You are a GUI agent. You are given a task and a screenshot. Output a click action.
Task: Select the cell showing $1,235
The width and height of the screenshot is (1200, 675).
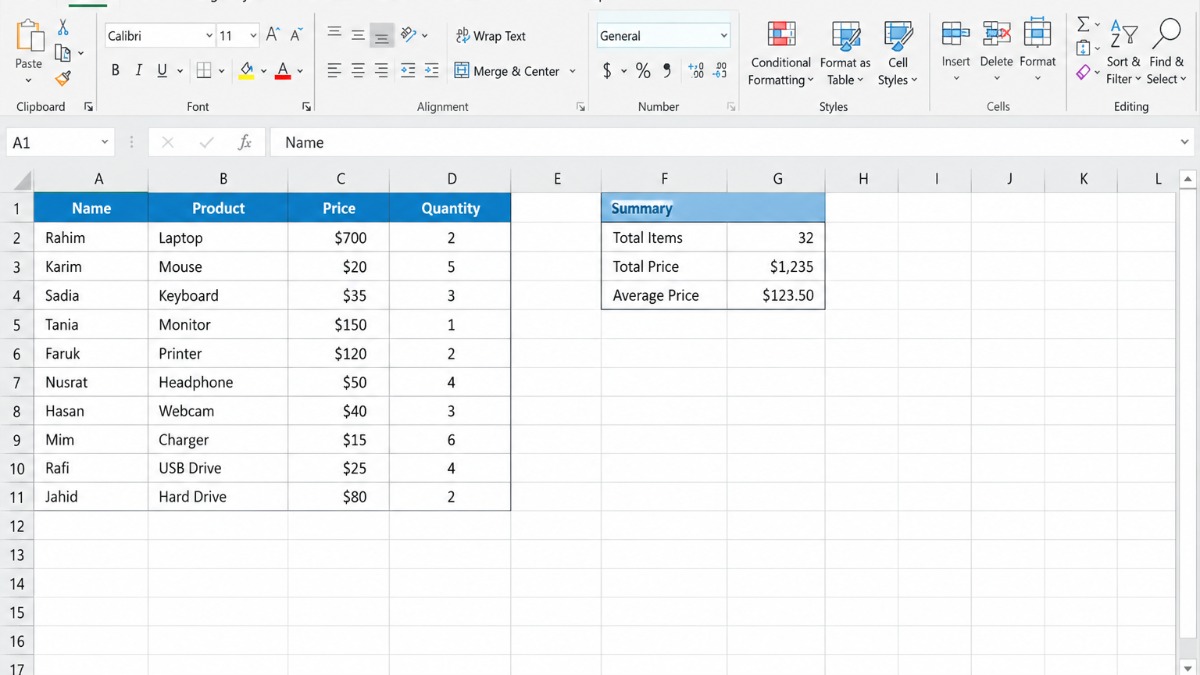776,267
